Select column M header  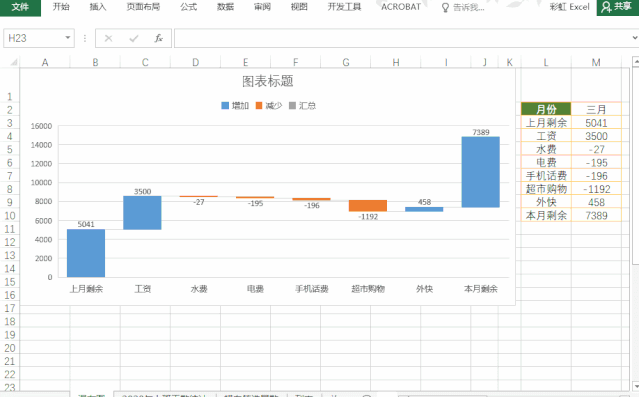click(x=596, y=62)
